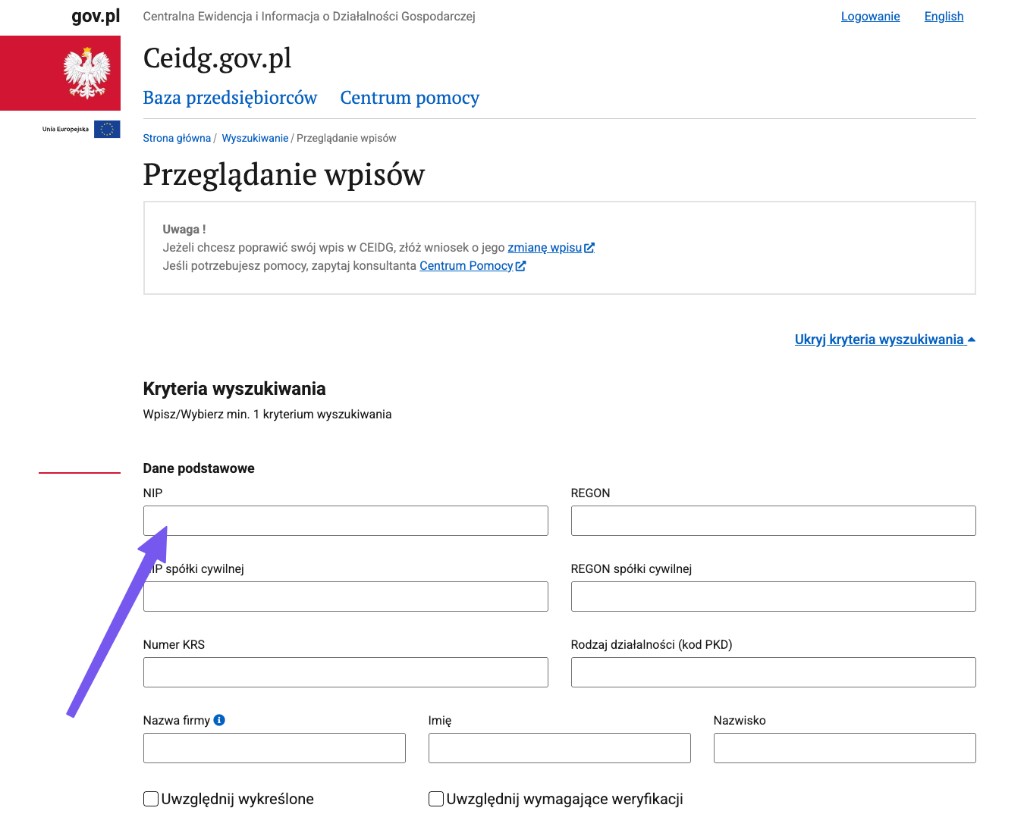Image resolution: width=1024 pixels, height=836 pixels.
Task: Click the Przeglądanie wpisów page heading
Action: [283, 174]
